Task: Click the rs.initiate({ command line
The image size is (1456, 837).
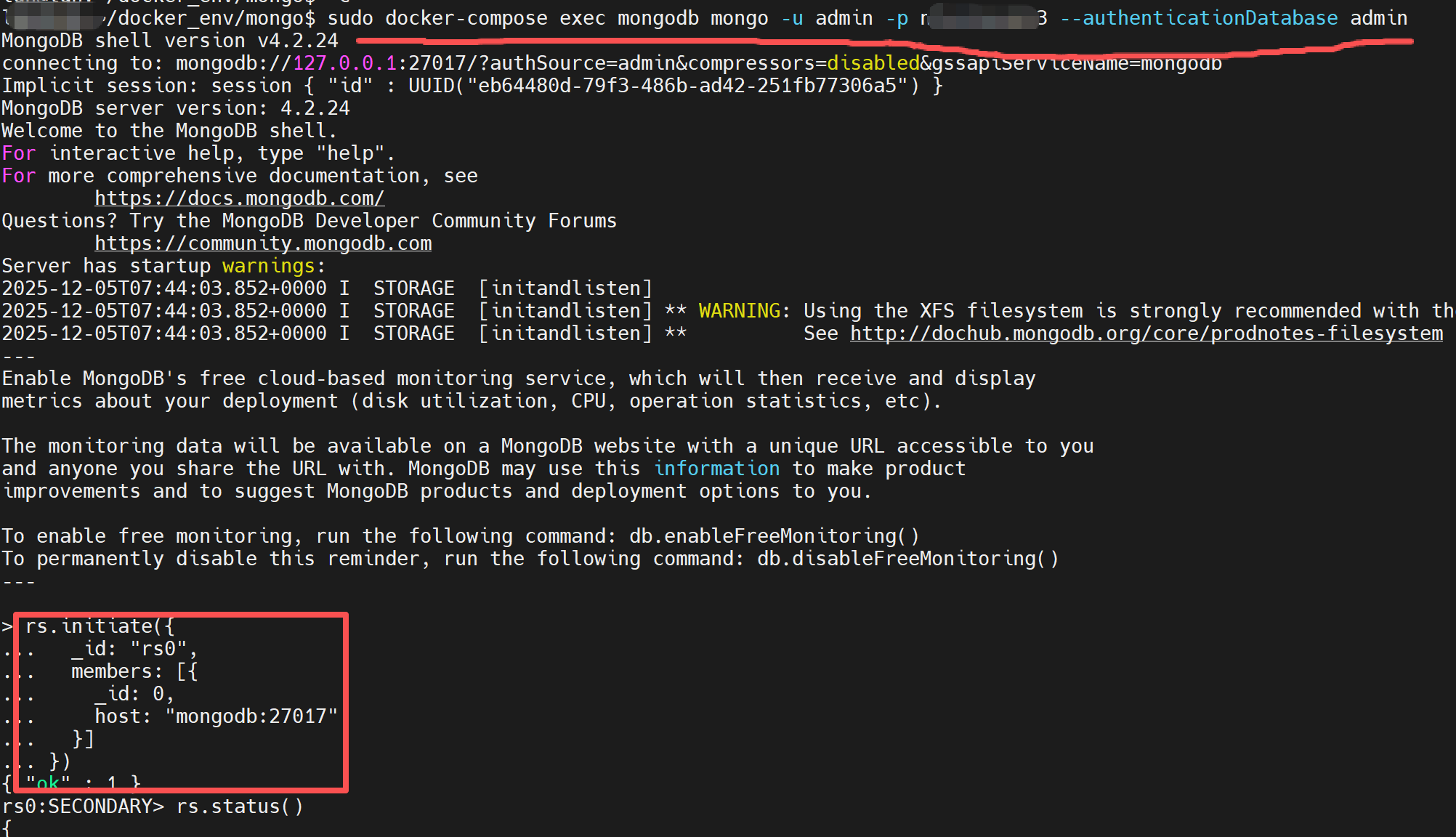Action: (x=100, y=626)
